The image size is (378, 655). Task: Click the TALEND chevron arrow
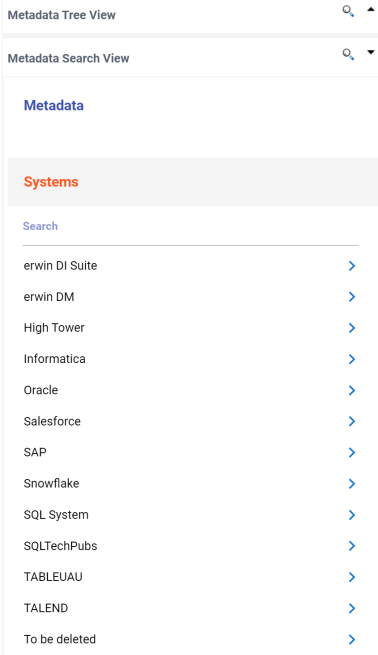click(352, 608)
